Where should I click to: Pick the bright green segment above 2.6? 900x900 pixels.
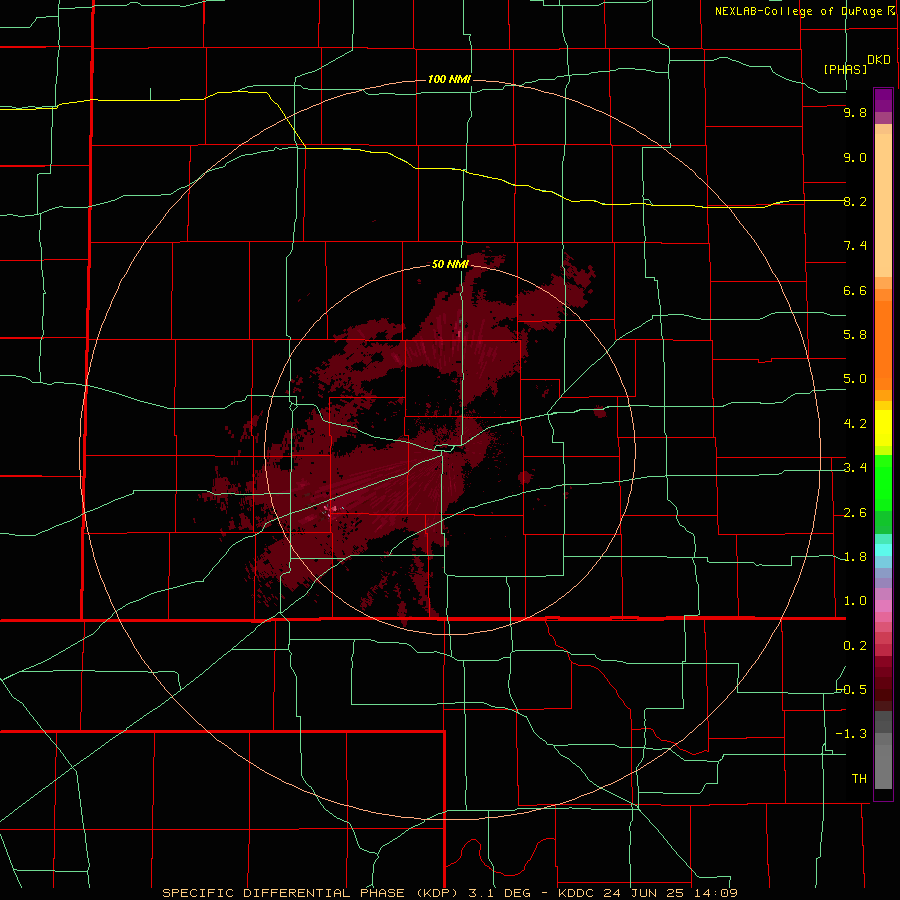coord(883,483)
